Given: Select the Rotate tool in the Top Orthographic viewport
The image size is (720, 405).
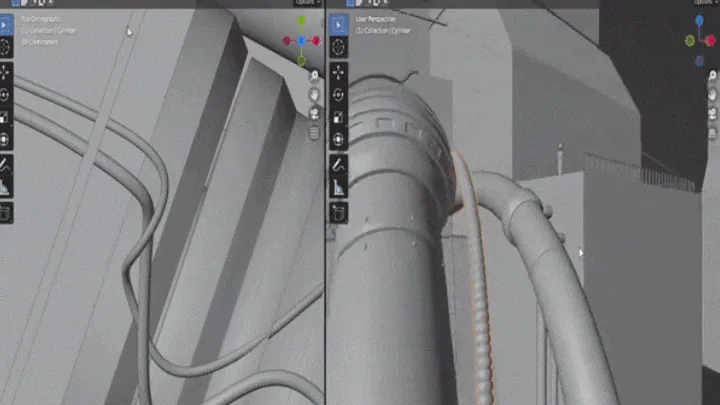Looking at the screenshot, I should [5, 95].
